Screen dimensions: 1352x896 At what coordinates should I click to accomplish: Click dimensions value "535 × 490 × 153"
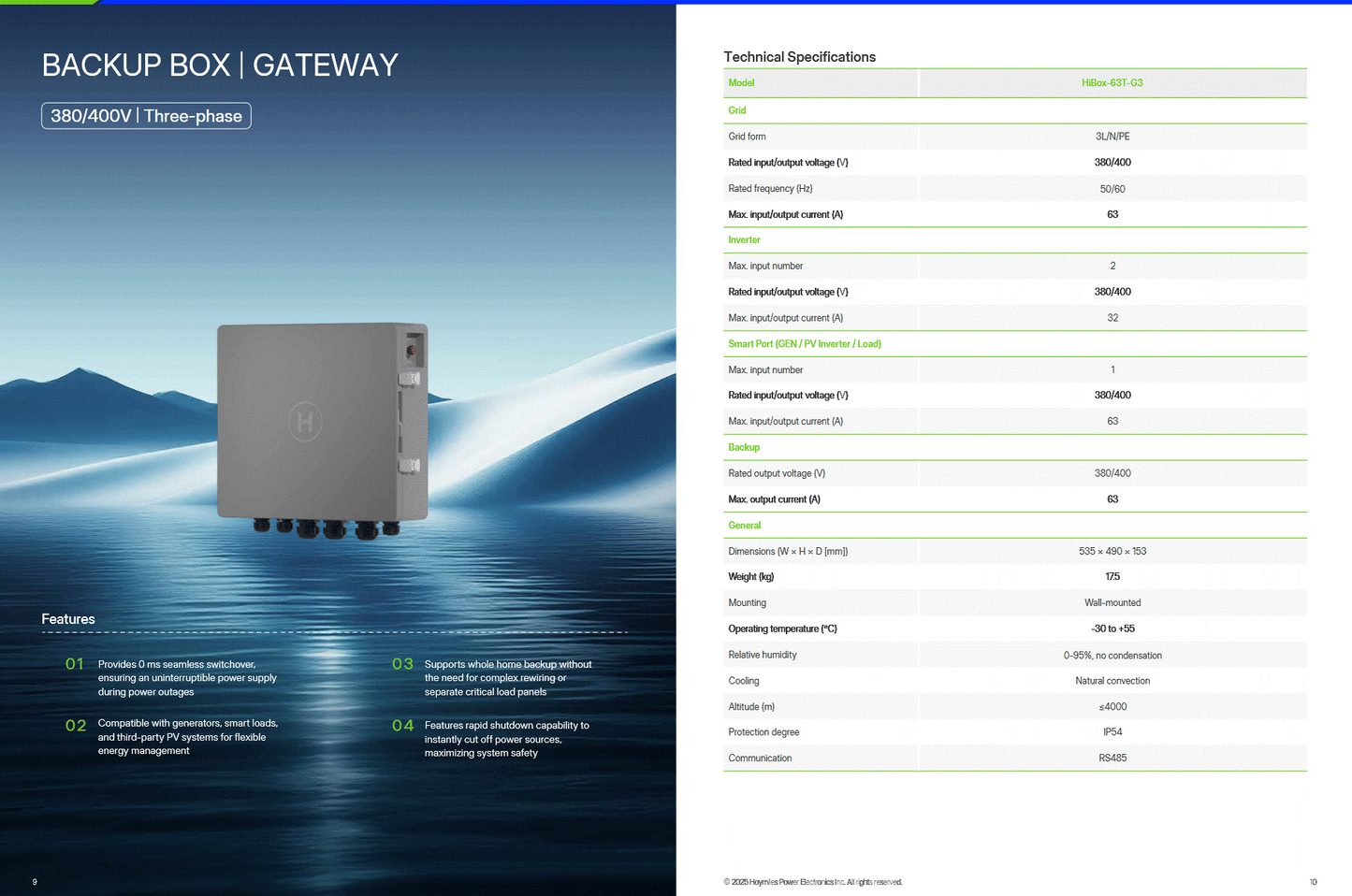click(1112, 552)
